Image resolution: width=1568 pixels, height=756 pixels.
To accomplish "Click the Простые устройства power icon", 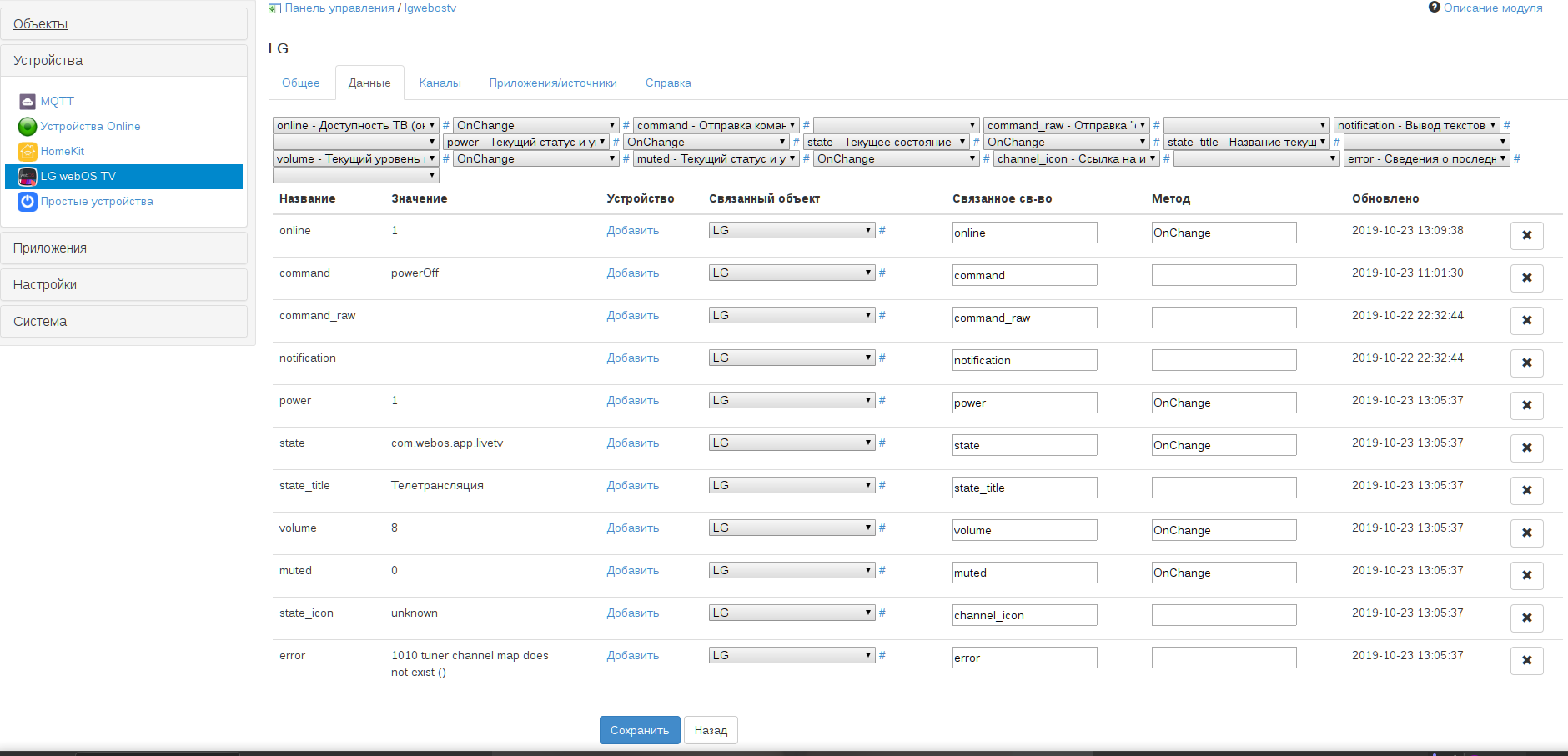I will point(27,202).
